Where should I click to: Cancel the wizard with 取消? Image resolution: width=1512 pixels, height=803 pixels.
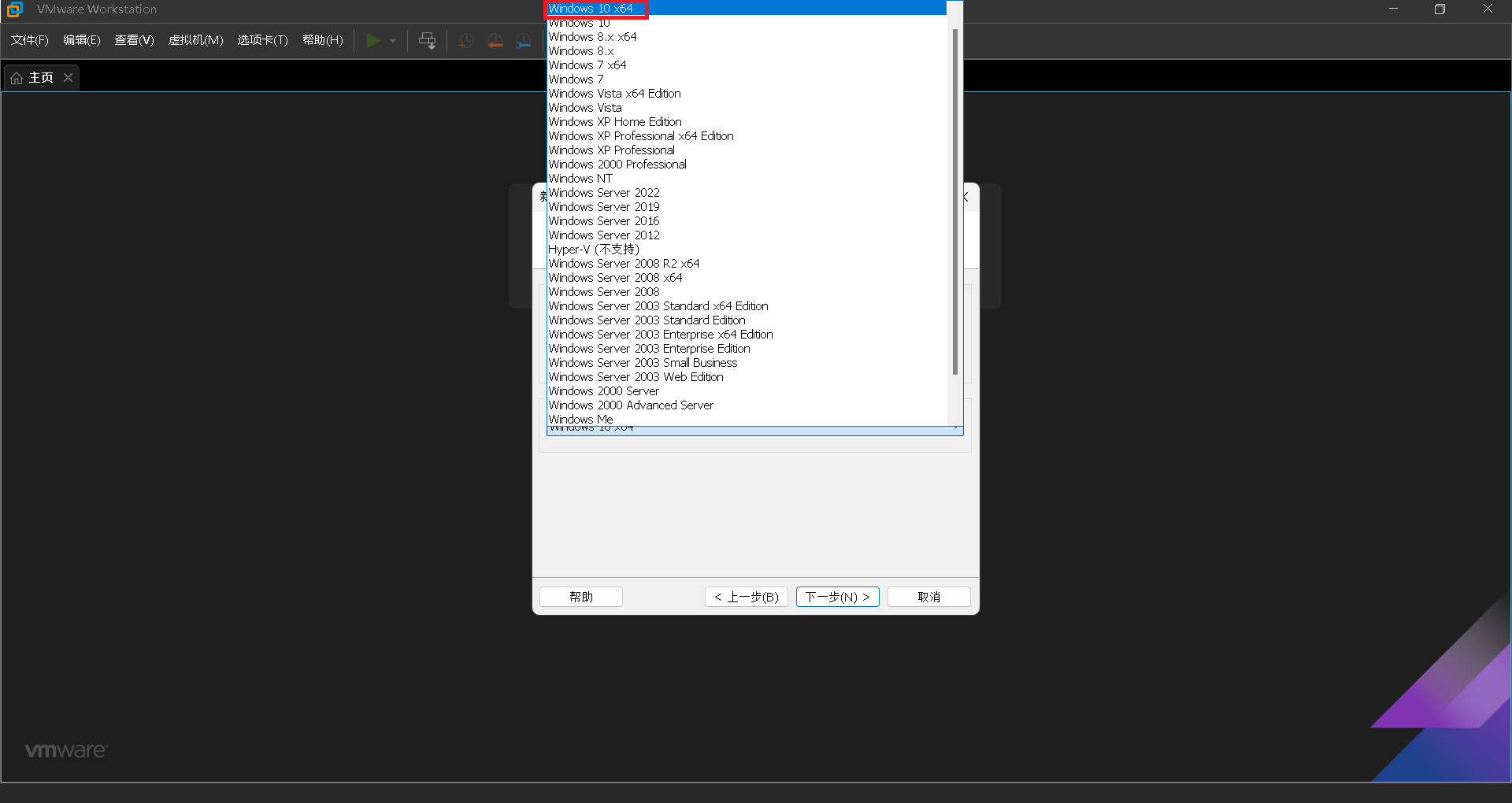[x=929, y=597]
